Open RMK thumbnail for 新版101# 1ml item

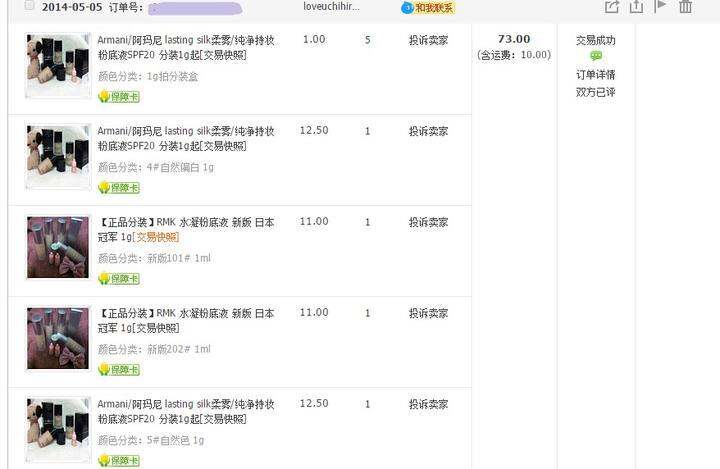[58, 247]
